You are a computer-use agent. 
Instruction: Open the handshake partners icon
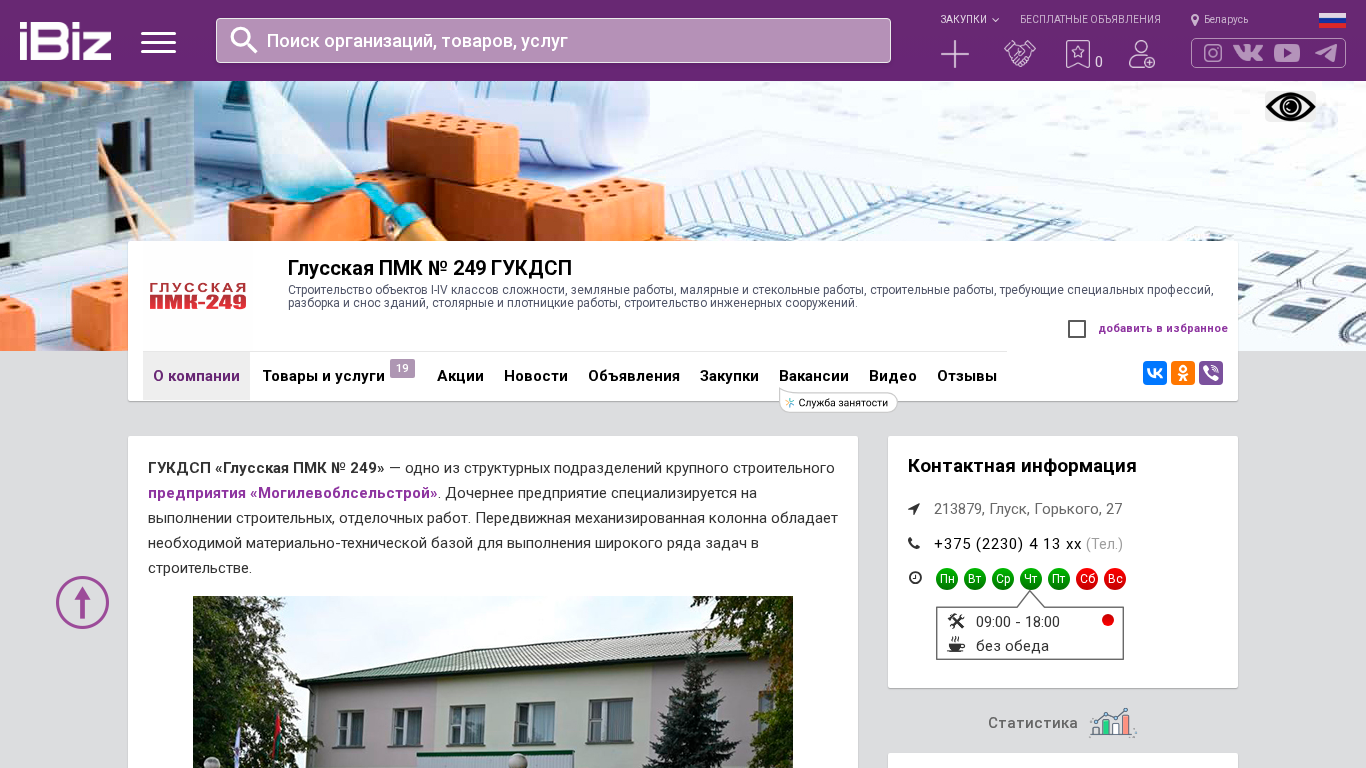point(1020,54)
